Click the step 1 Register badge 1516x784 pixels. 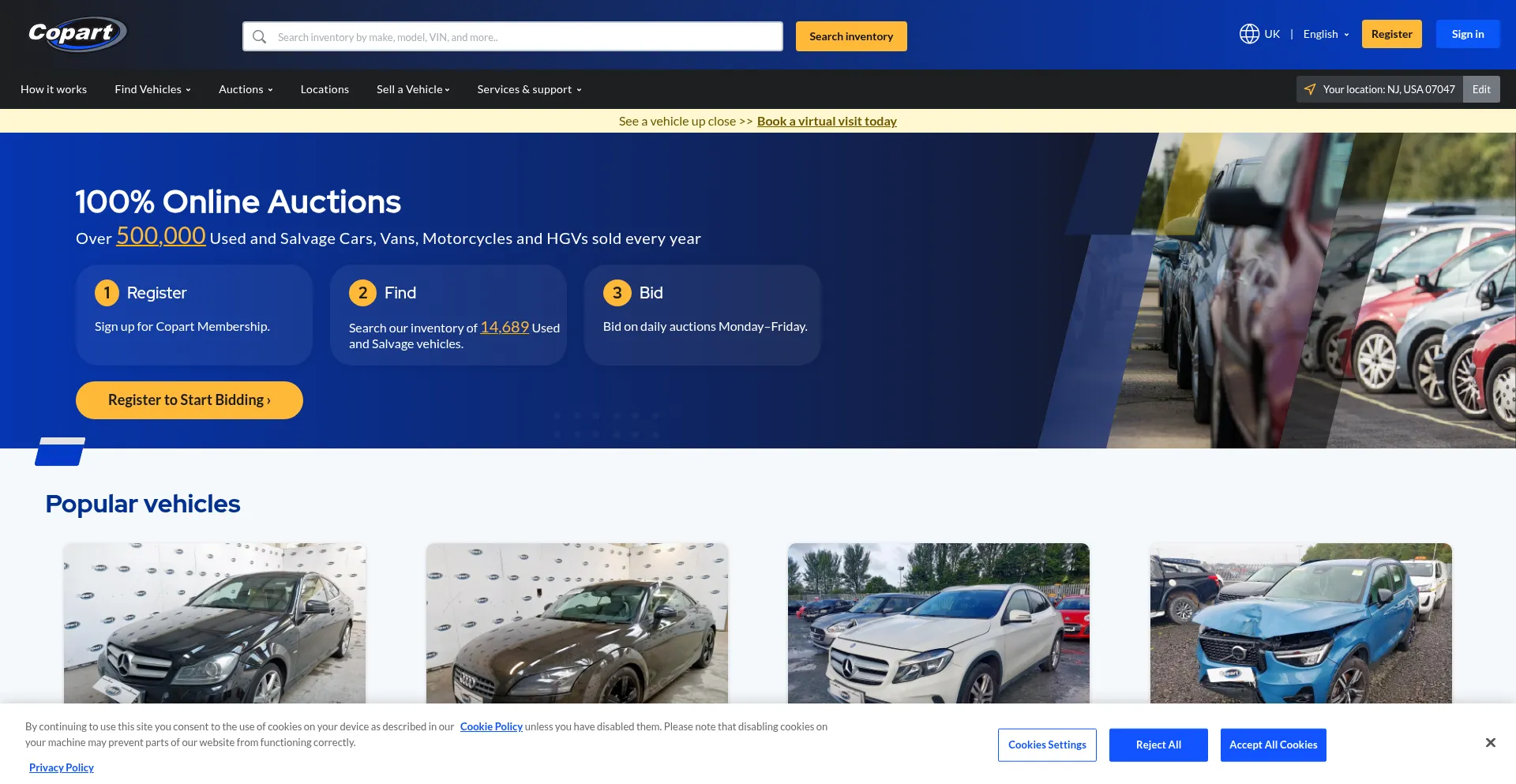107,293
